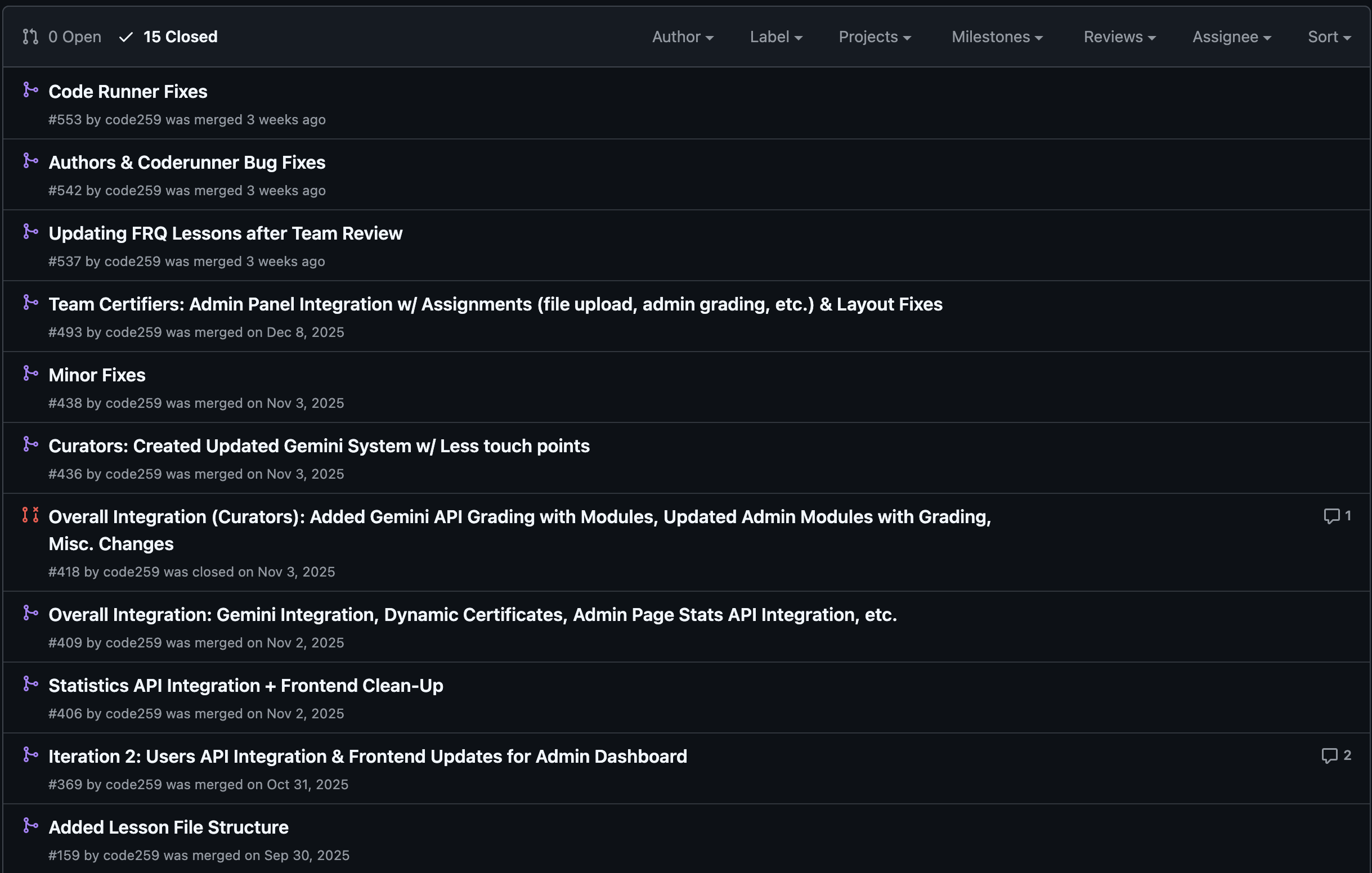Click the pull request icon next to 0 Open
The image size is (1372, 873).
(30, 37)
